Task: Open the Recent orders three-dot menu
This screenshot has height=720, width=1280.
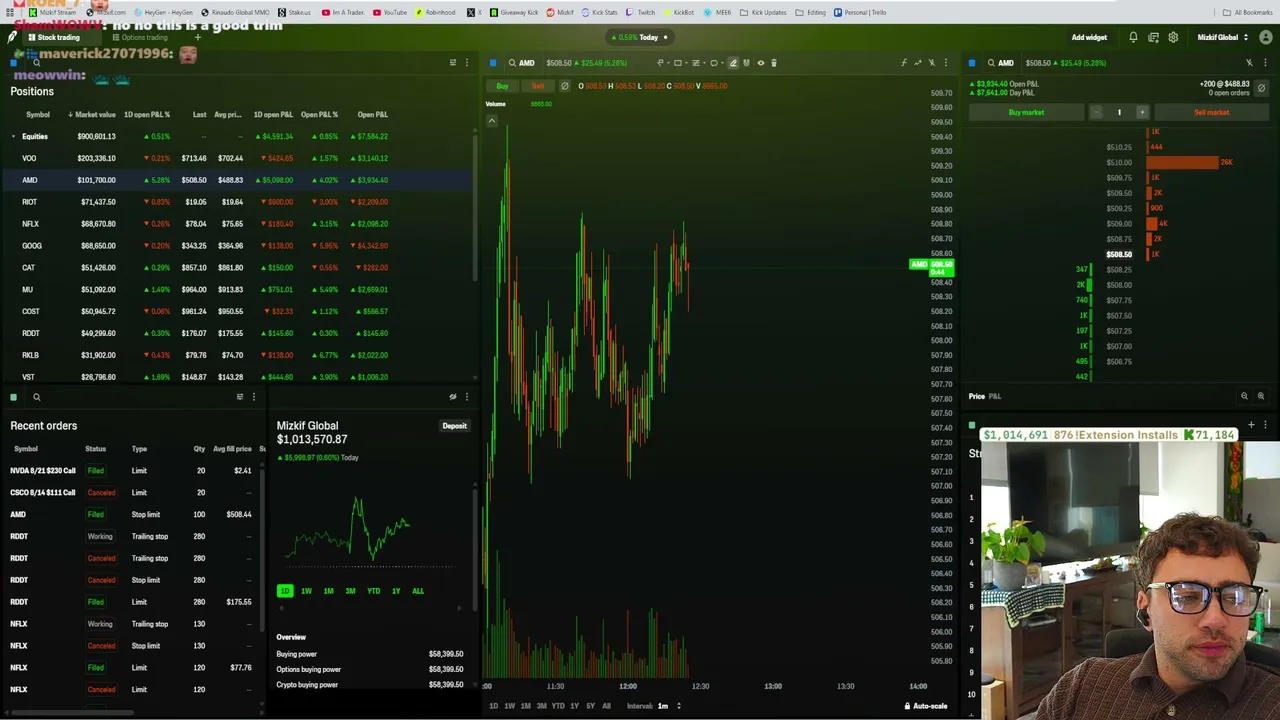Action: tap(253, 397)
